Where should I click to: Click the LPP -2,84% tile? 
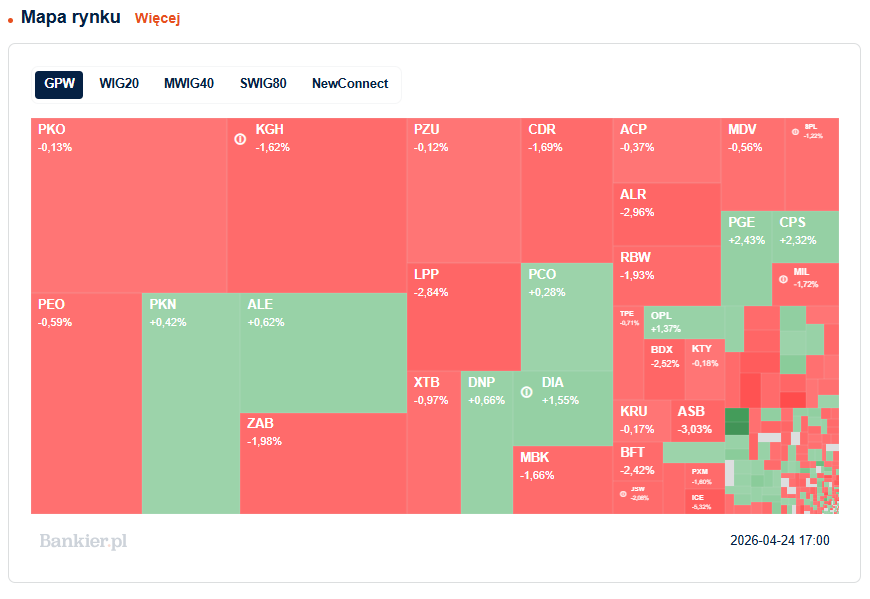[464, 317]
